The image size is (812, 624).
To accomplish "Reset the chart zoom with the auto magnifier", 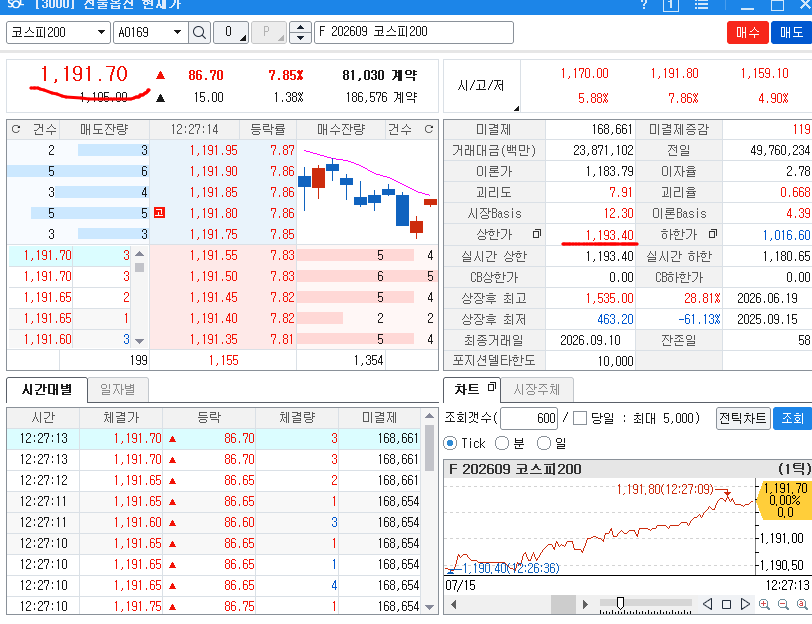I will tap(802, 604).
